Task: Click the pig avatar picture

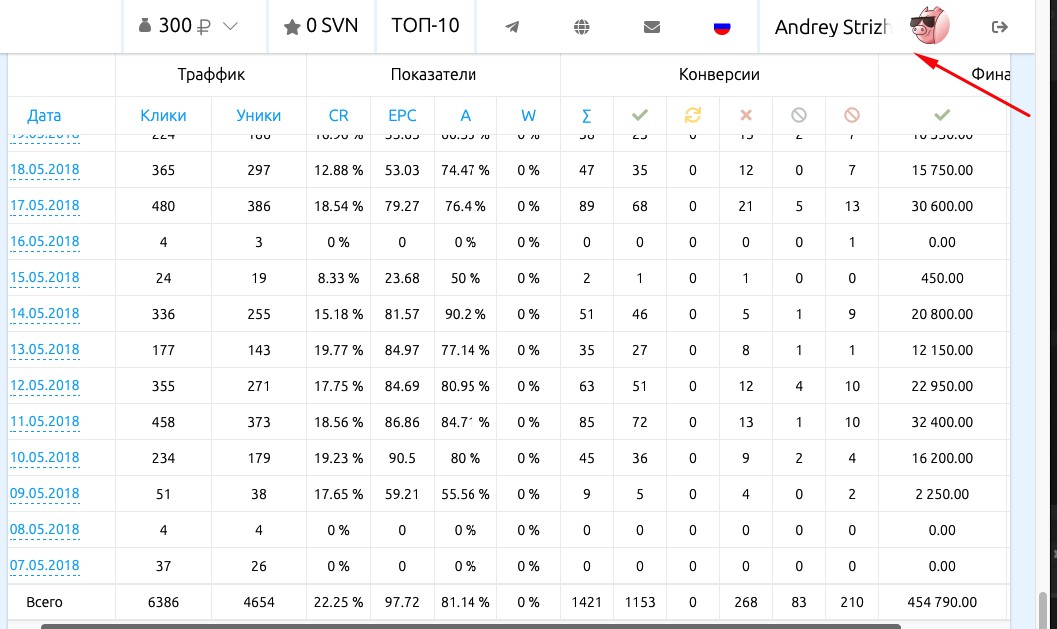Action: pyautogui.click(x=930, y=26)
